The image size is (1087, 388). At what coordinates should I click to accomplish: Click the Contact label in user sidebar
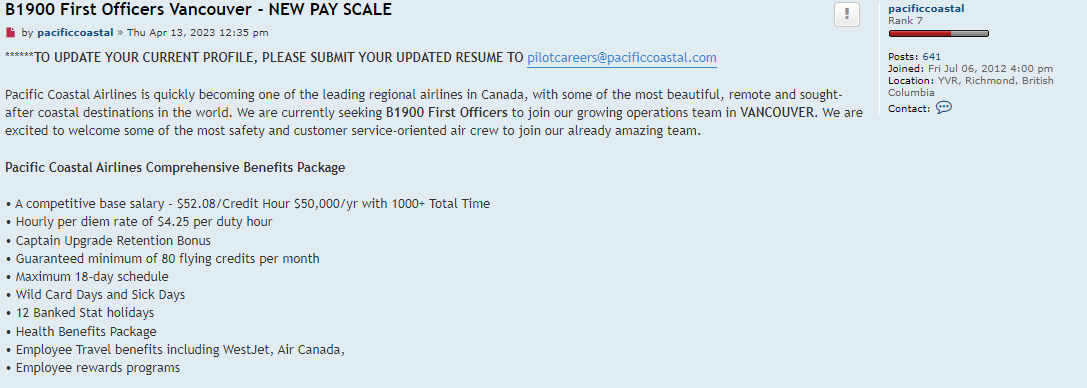coord(909,109)
